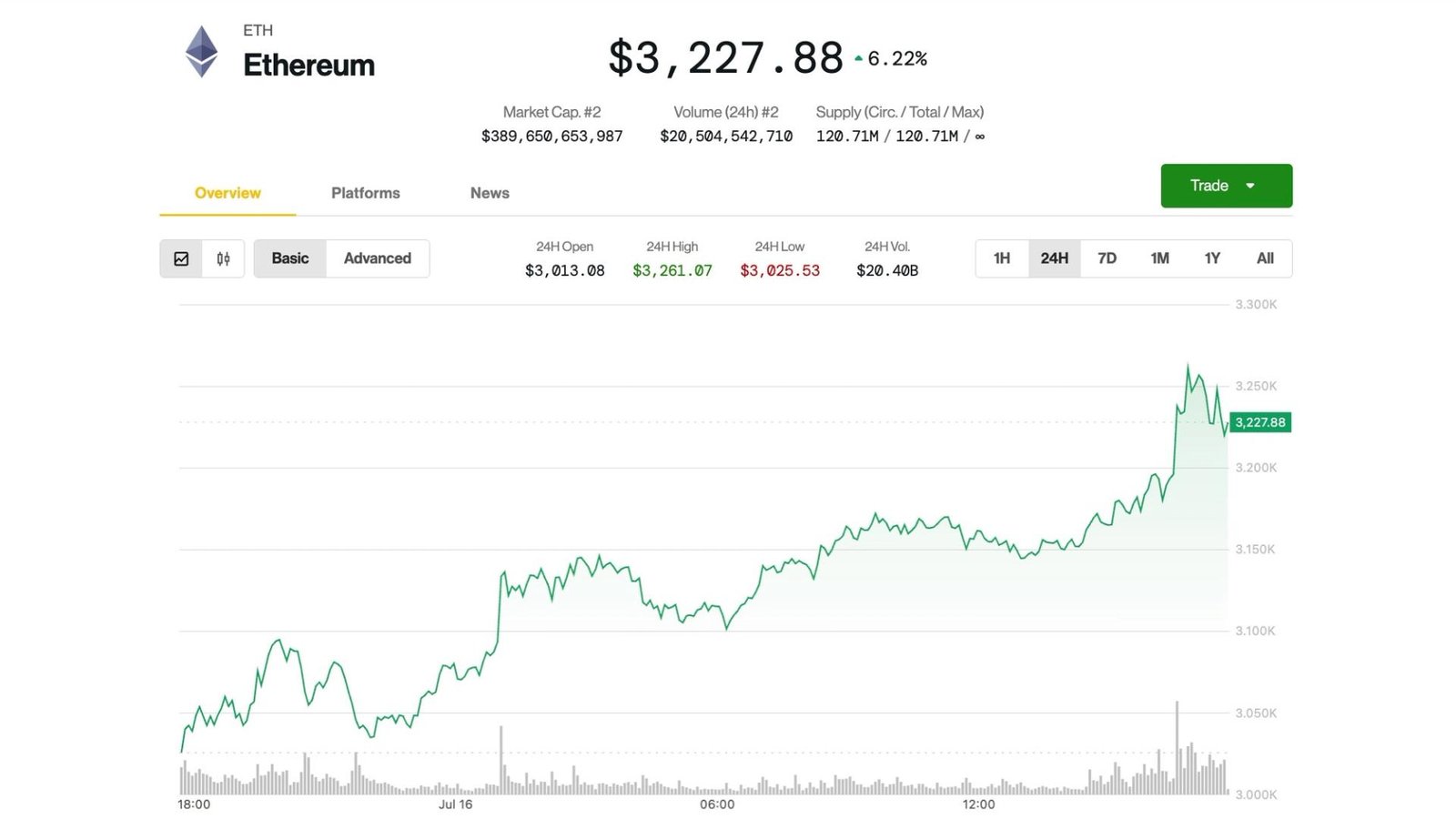Open the Overview tab
The height and width of the screenshot is (819, 1456).
click(x=227, y=193)
